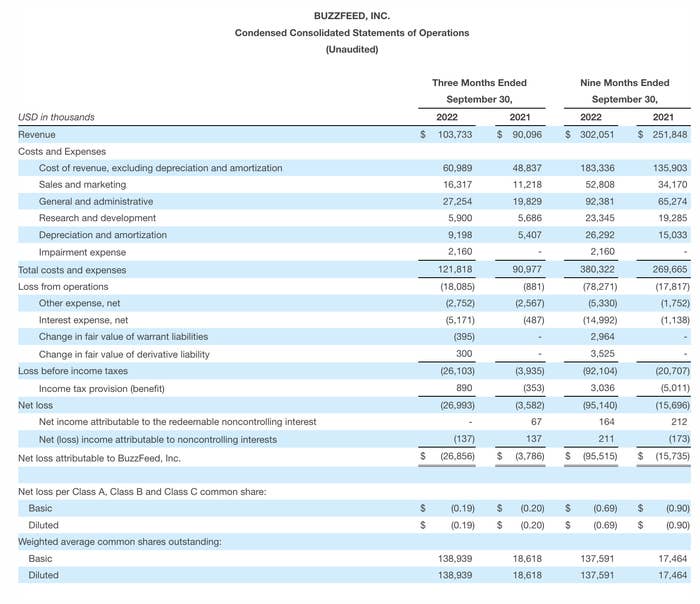The image size is (700, 604).
Task: Select 'Condensed Consolidated Statements of Operations' heading
Action: click(352, 33)
